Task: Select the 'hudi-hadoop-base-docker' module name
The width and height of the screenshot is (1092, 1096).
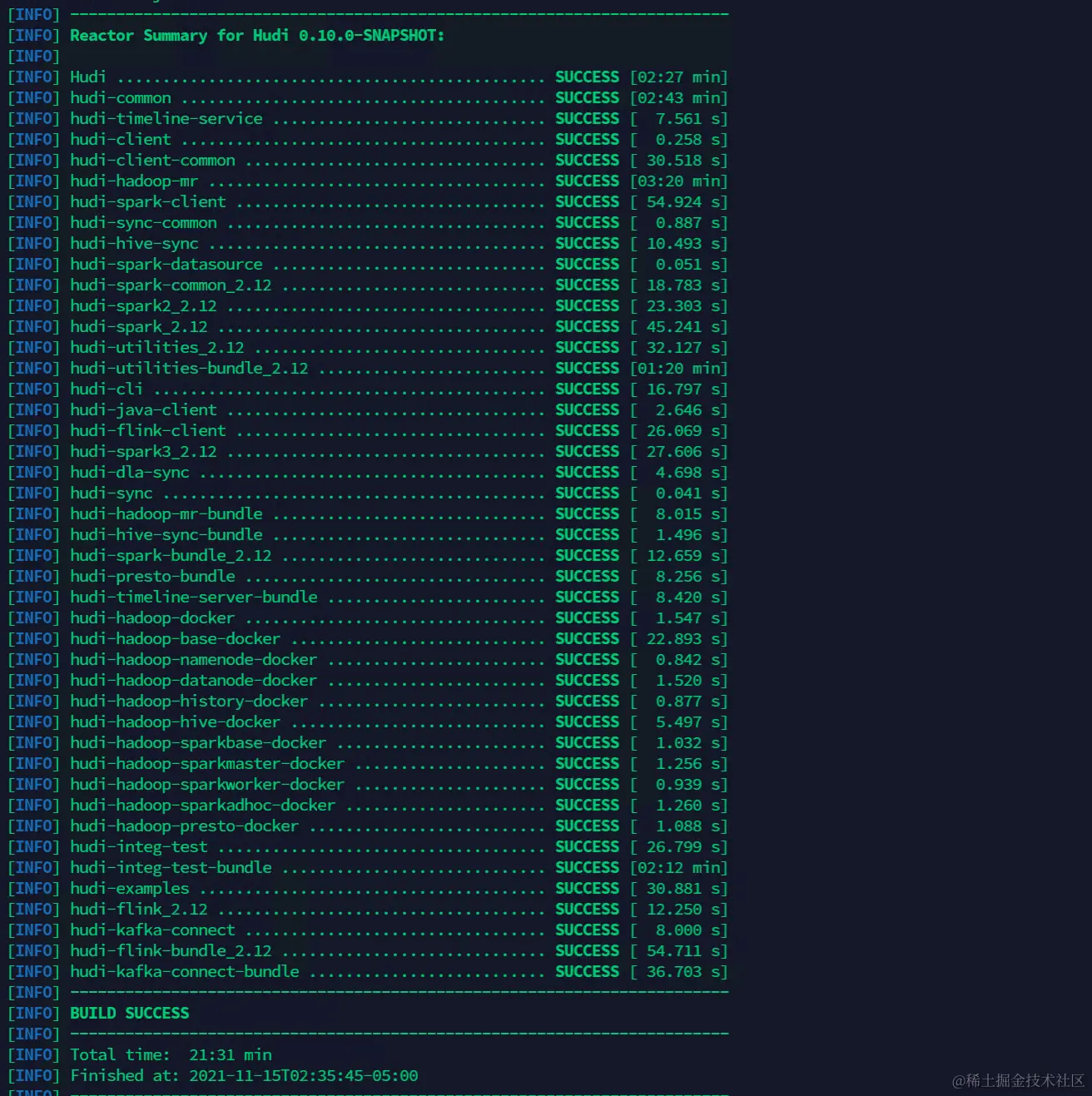Action: pos(176,638)
